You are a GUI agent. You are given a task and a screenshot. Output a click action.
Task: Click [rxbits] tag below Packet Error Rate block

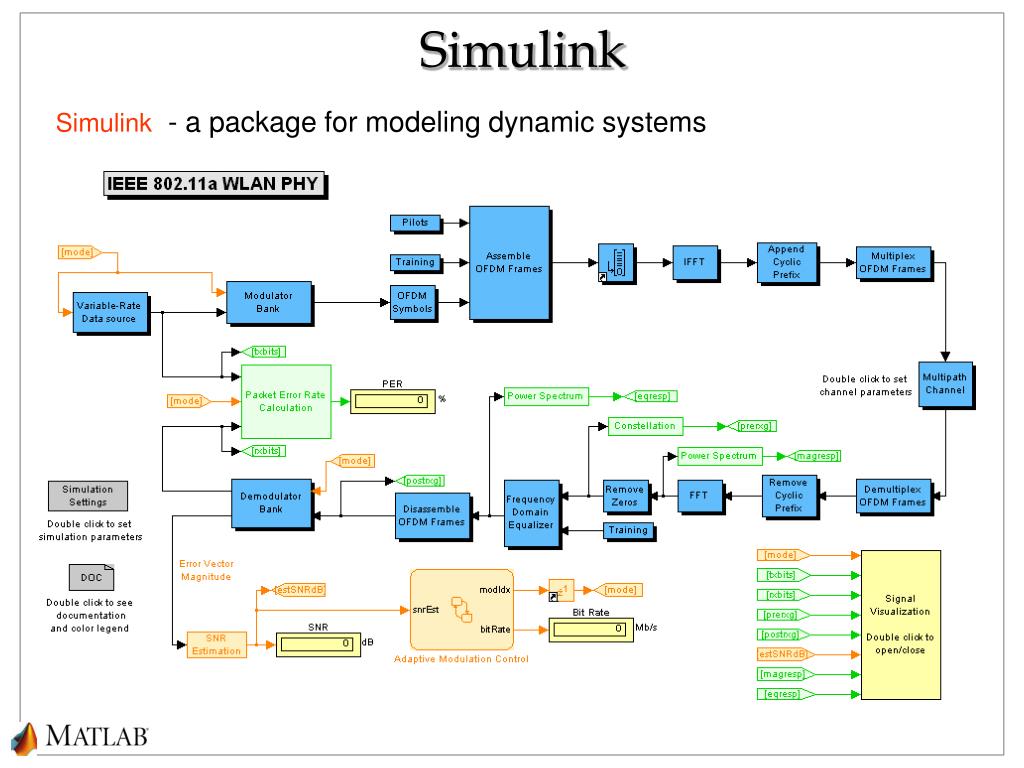point(264,451)
